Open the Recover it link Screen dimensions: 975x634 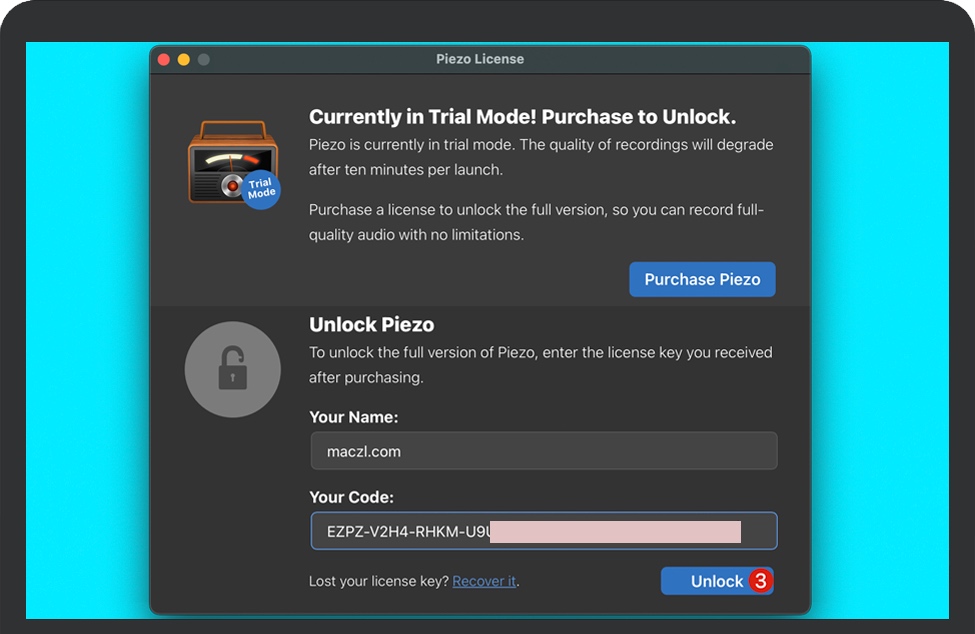pos(484,581)
